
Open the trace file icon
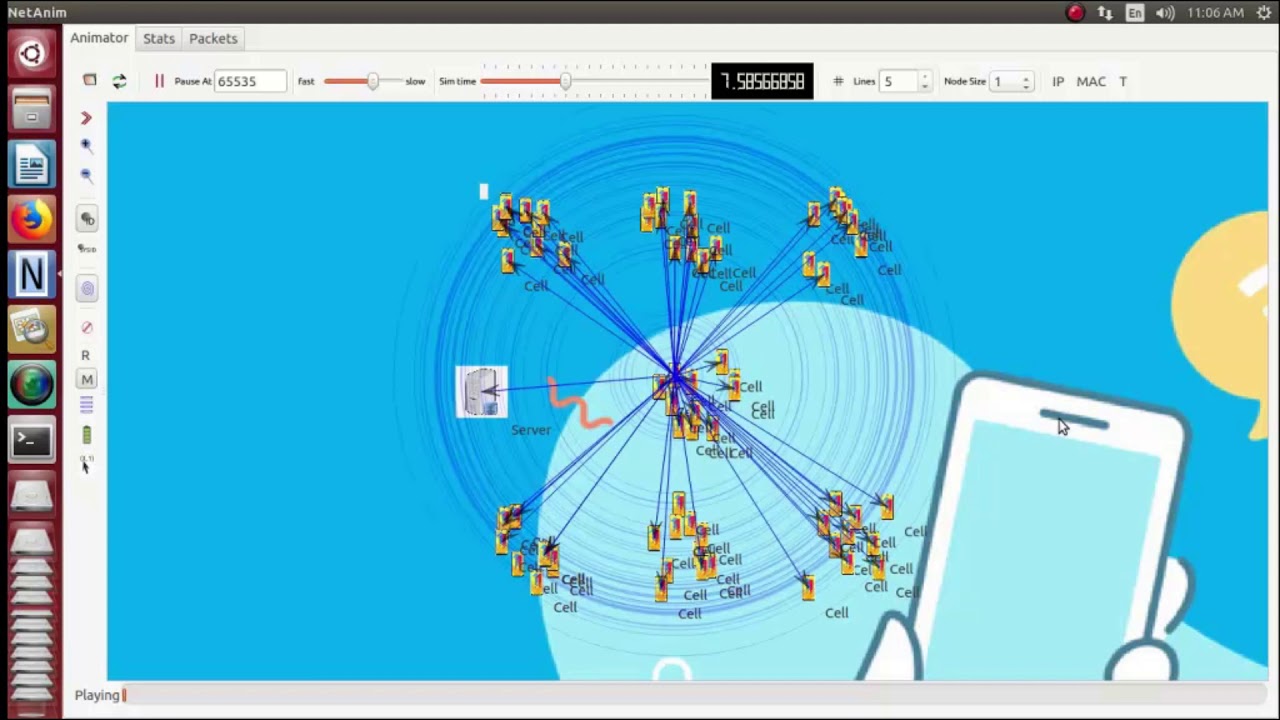point(90,81)
